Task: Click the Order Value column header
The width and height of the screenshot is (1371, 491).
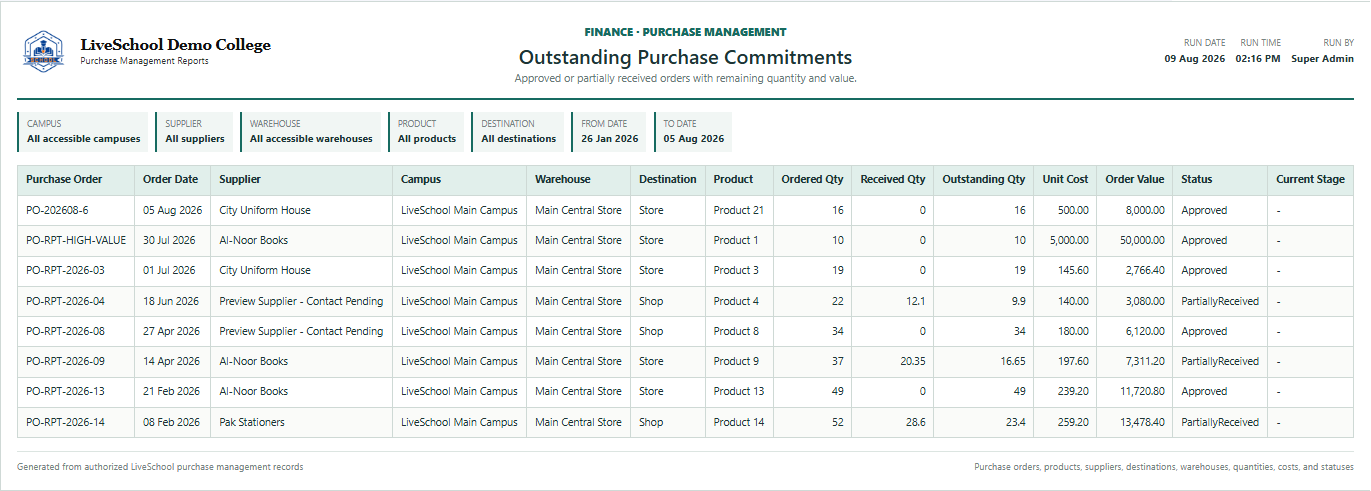Action: [1135, 180]
